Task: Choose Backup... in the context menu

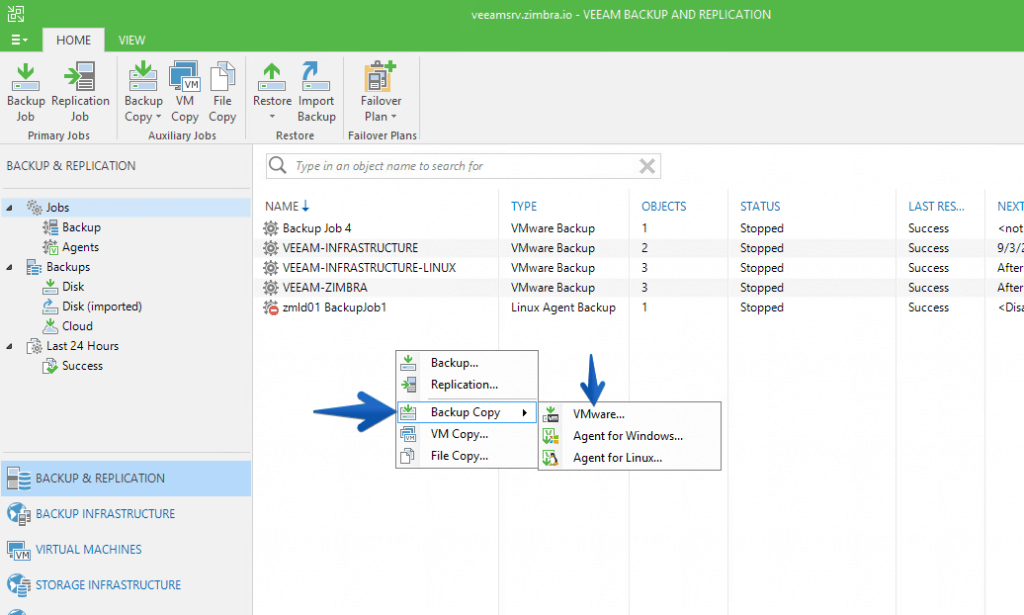Action: pos(467,362)
